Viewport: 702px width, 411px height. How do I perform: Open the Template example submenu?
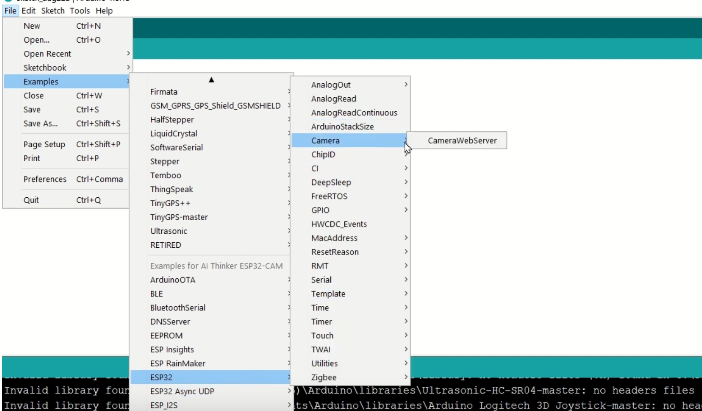click(351, 293)
